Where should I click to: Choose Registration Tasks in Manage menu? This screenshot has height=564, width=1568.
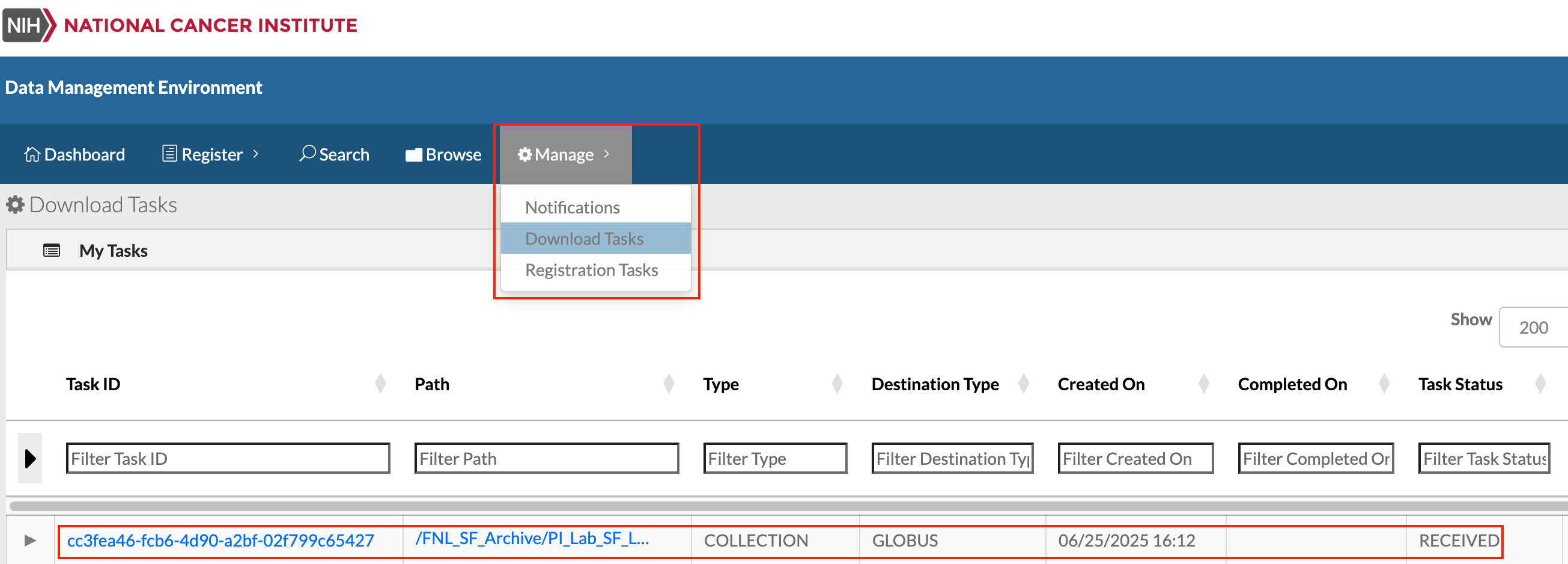(591, 270)
